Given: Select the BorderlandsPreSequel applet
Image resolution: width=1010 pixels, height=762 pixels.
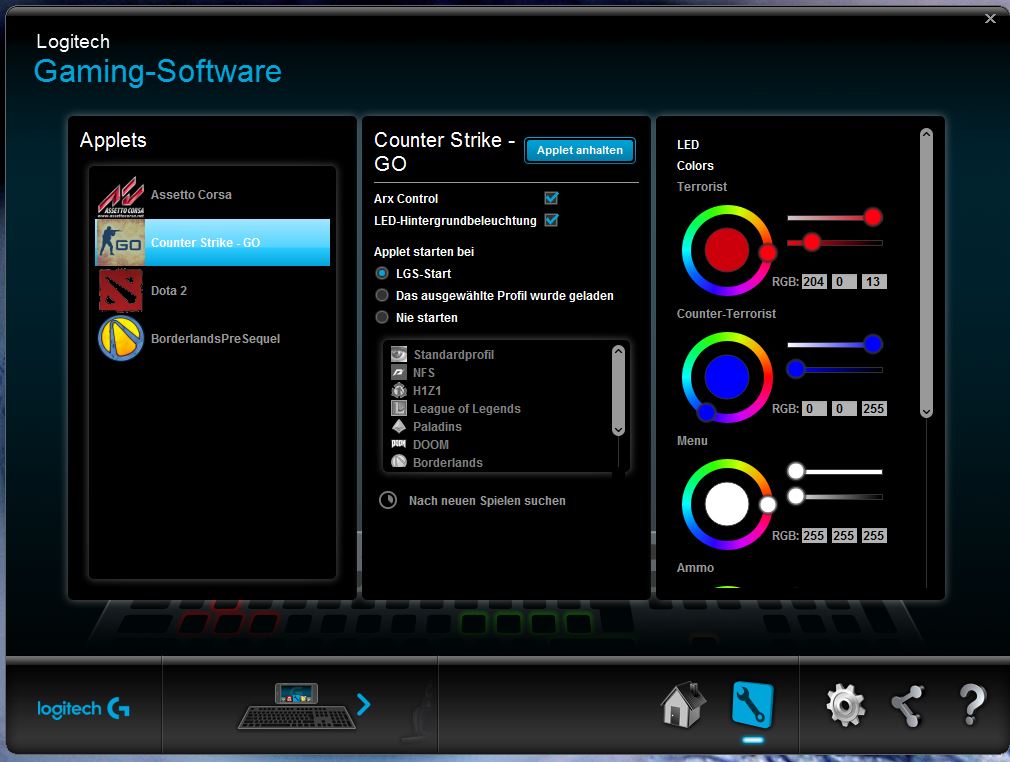Looking at the screenshot, I should [x=213, y=339].
